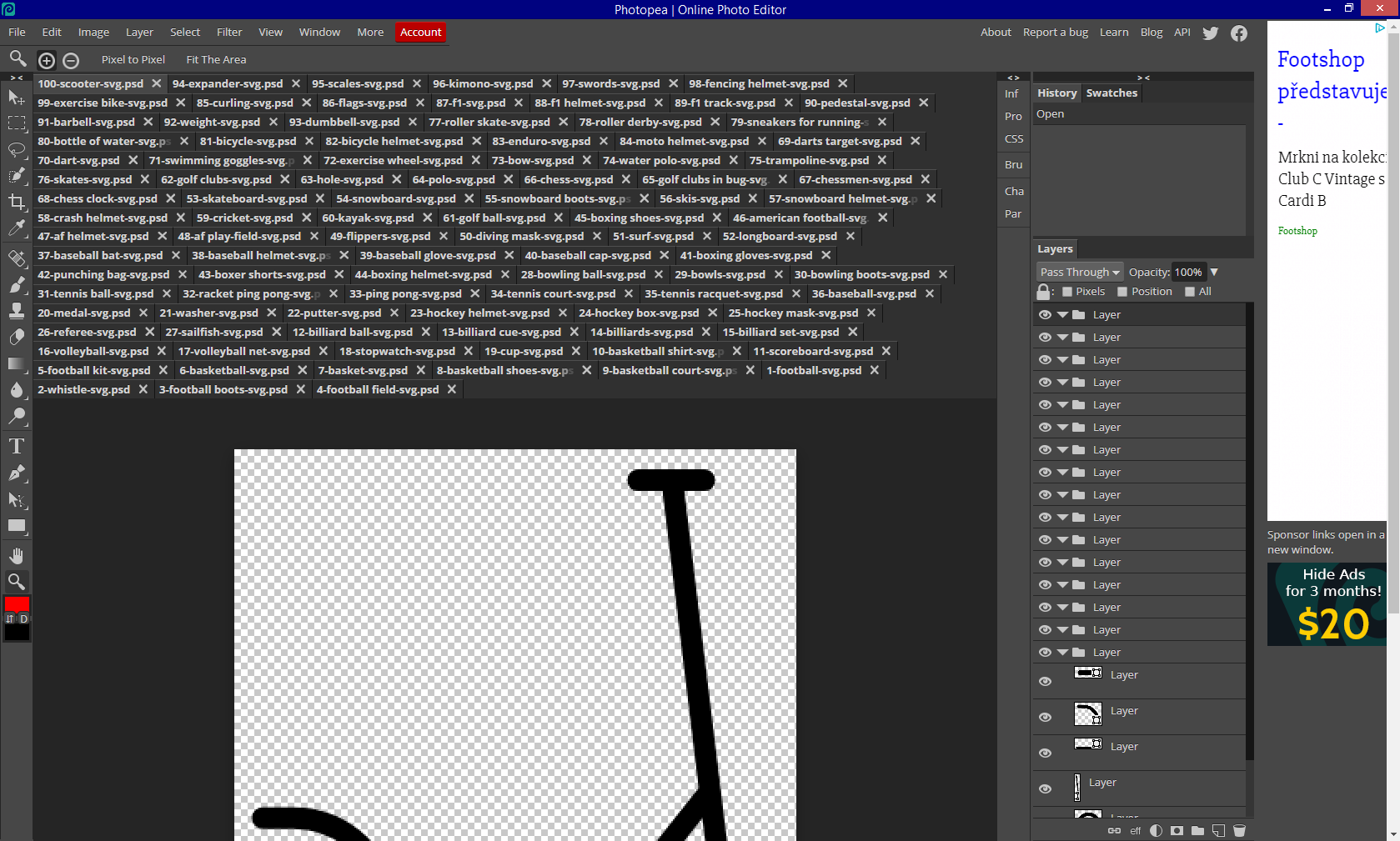
Task: Create a new layer from the layers panel
Action: point(1218,830)
